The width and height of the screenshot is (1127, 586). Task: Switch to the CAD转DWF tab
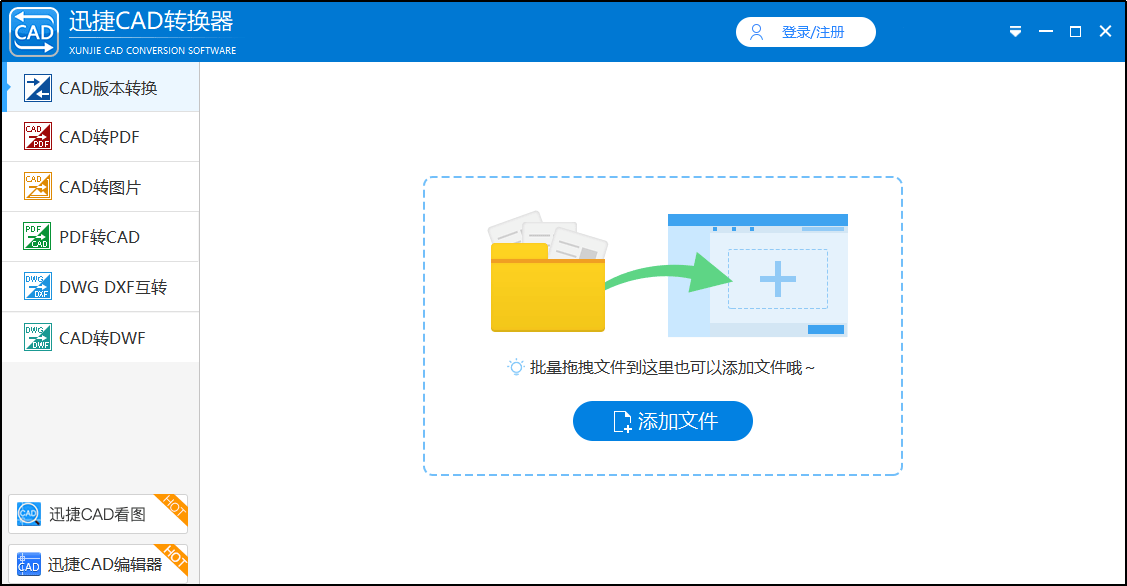100,336
